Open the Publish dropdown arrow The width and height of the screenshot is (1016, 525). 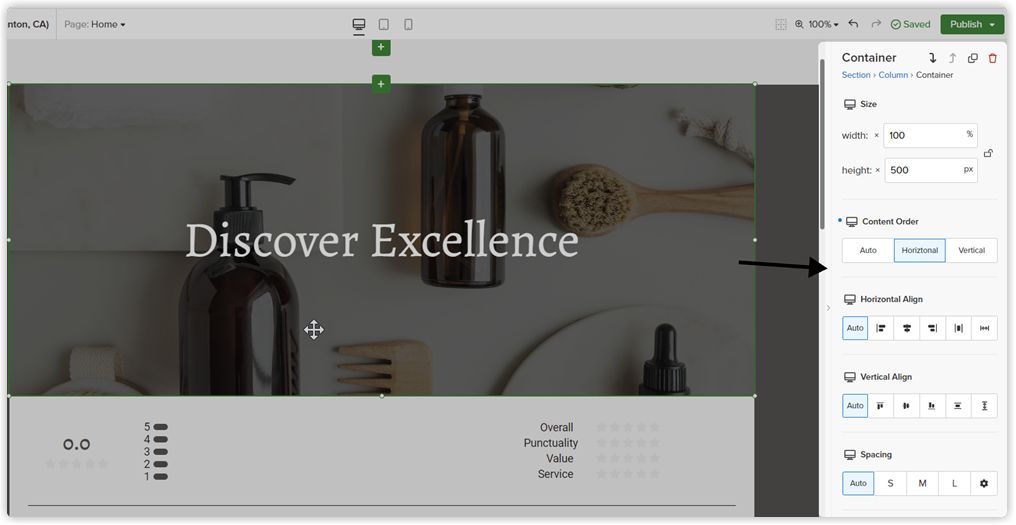tap(993, 25)
